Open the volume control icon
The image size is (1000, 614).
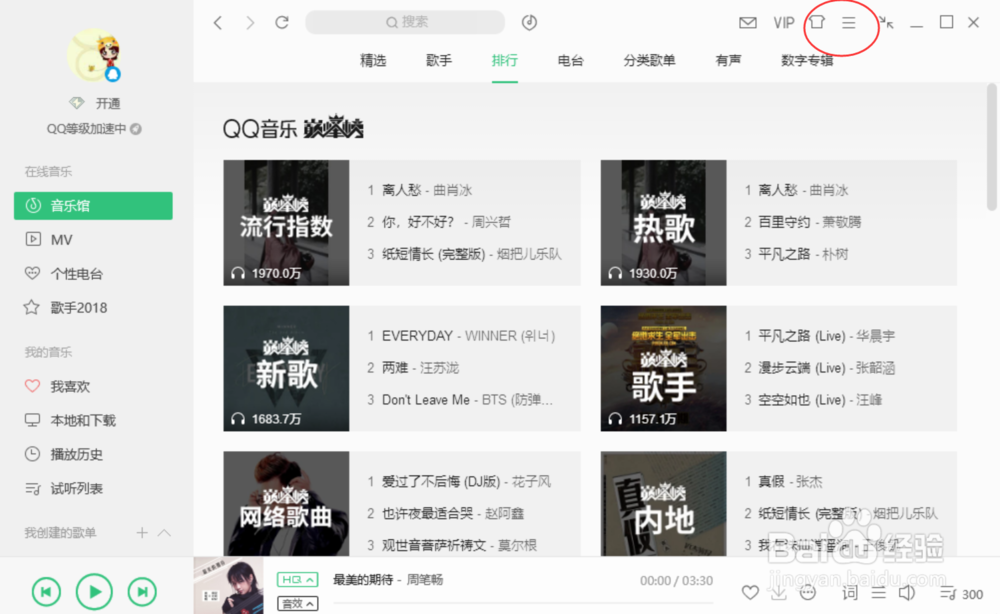coord(909,592)
